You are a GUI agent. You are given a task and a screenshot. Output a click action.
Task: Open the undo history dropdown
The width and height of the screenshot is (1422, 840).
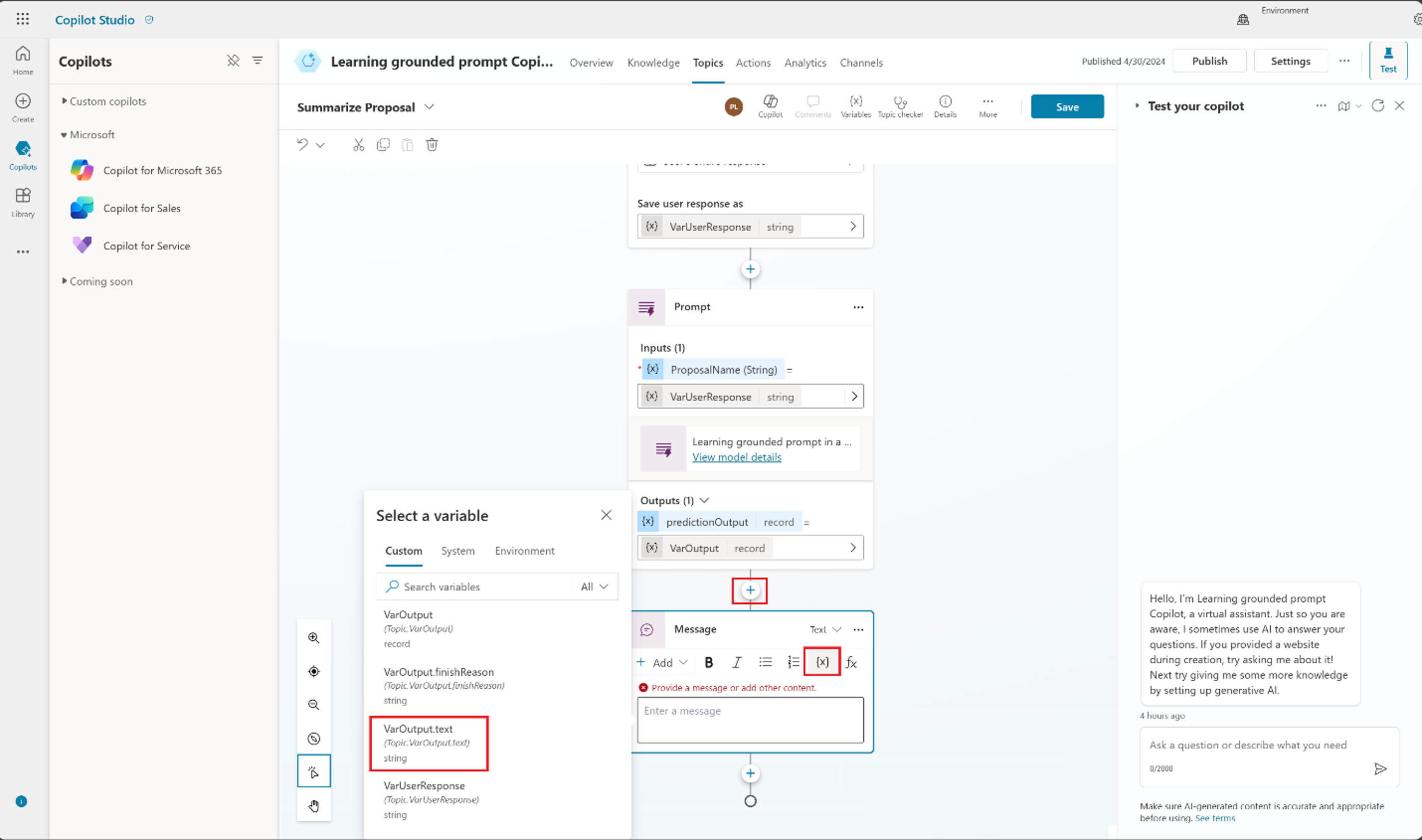tap(320, 146)
